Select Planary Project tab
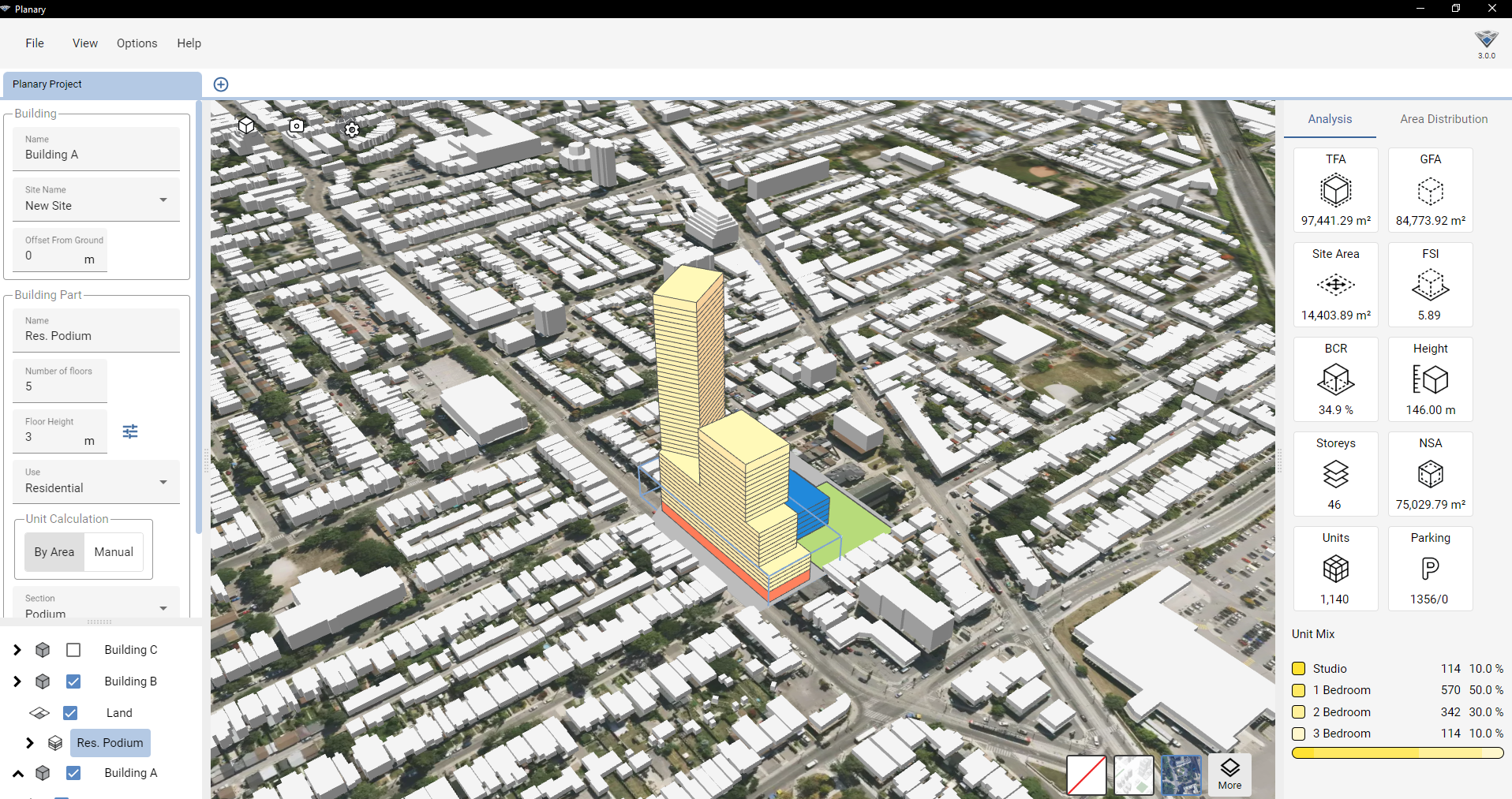Viewport: 1512px width, 799px height. (101, 84)
